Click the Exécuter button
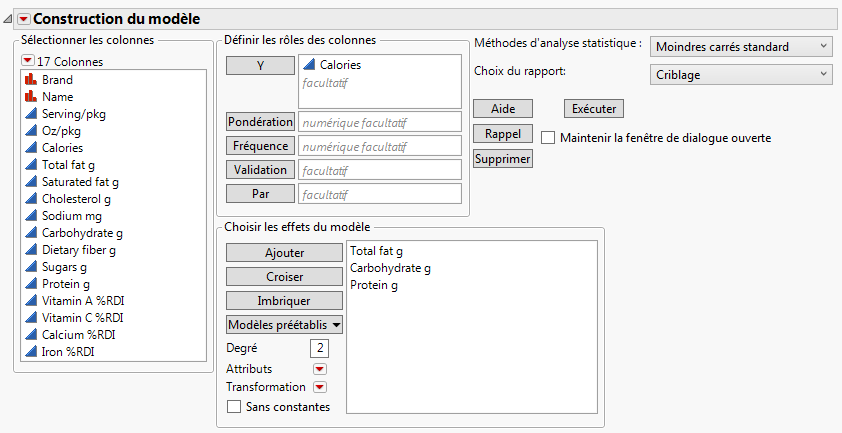 594,108
